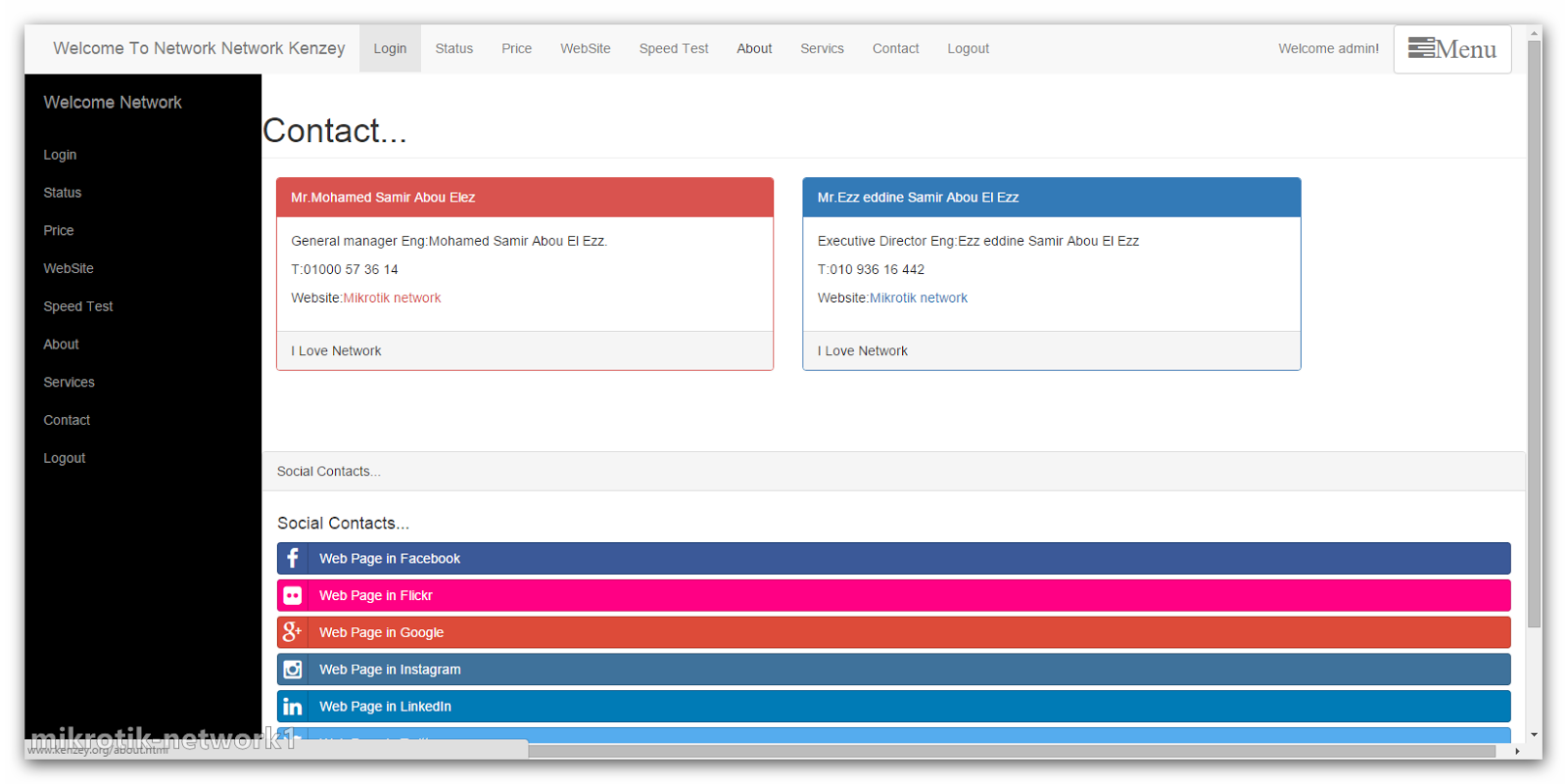Viewport: 1567px width, 784px height.
Task: Select About in the top navbar
Action: pyautogui.click(x=754, y=49)
